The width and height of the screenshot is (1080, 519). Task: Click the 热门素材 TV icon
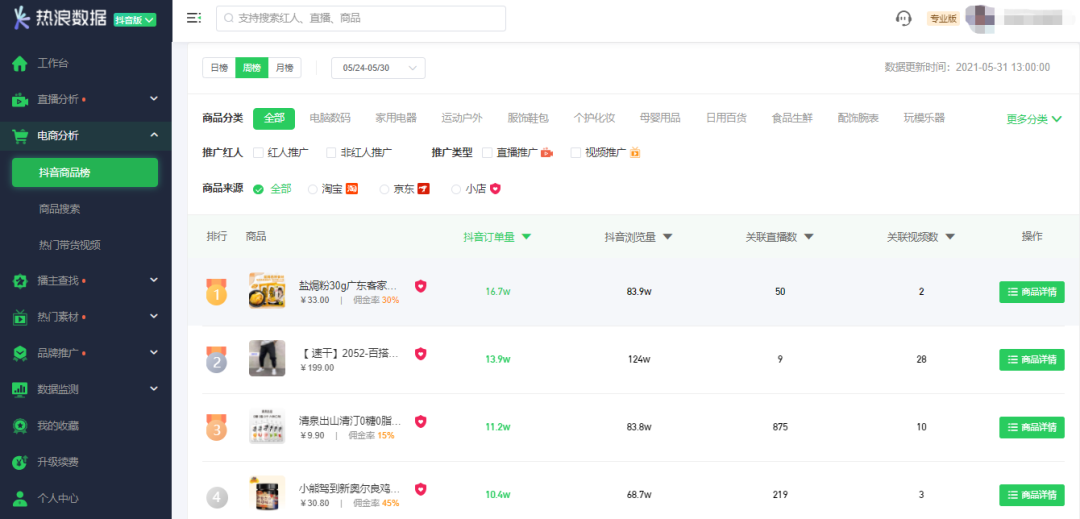click(x=20, y=317)
